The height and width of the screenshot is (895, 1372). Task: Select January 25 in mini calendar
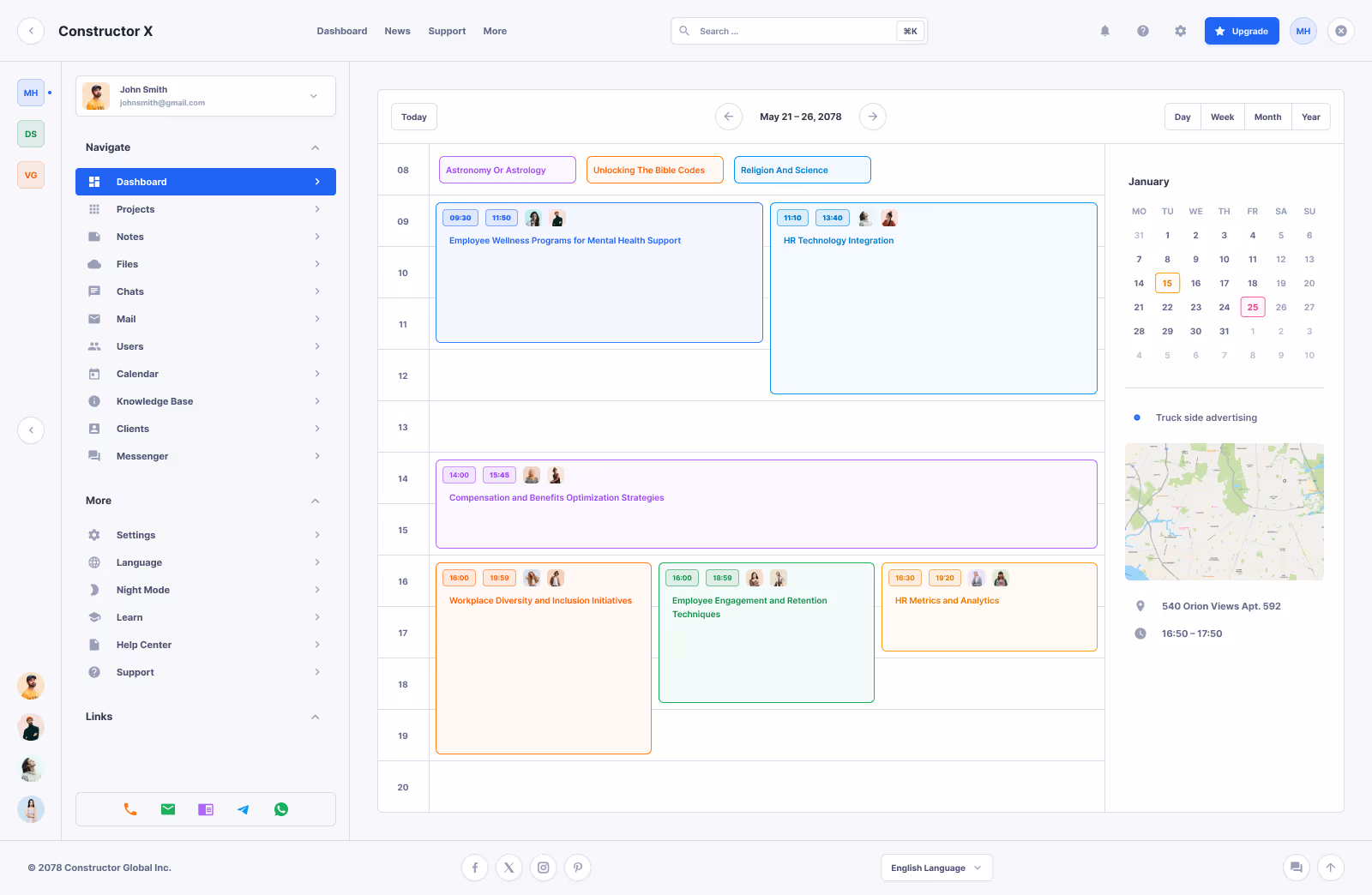coord(1253,307)
